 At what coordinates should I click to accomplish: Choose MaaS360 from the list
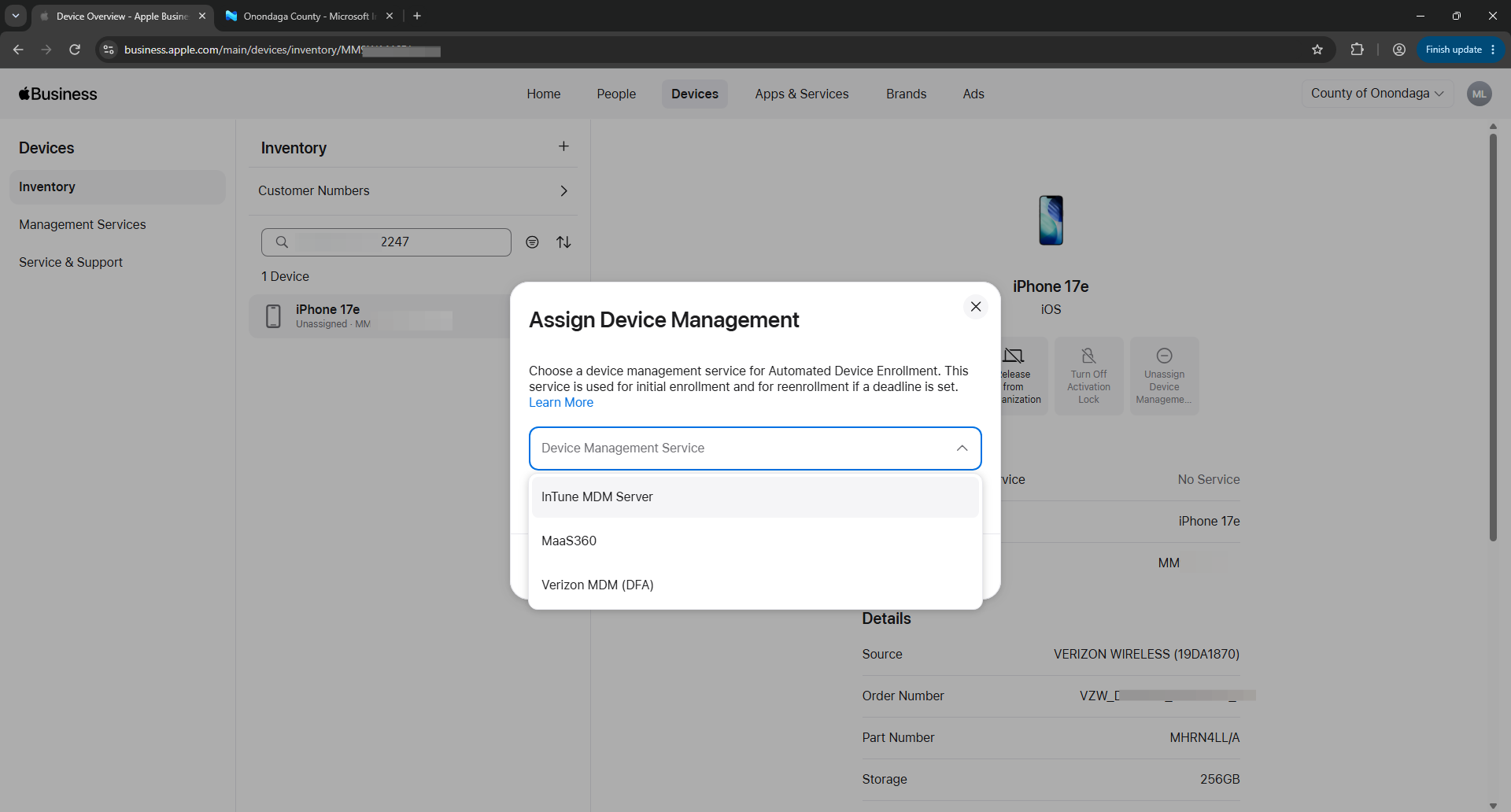tap(755, 541)
